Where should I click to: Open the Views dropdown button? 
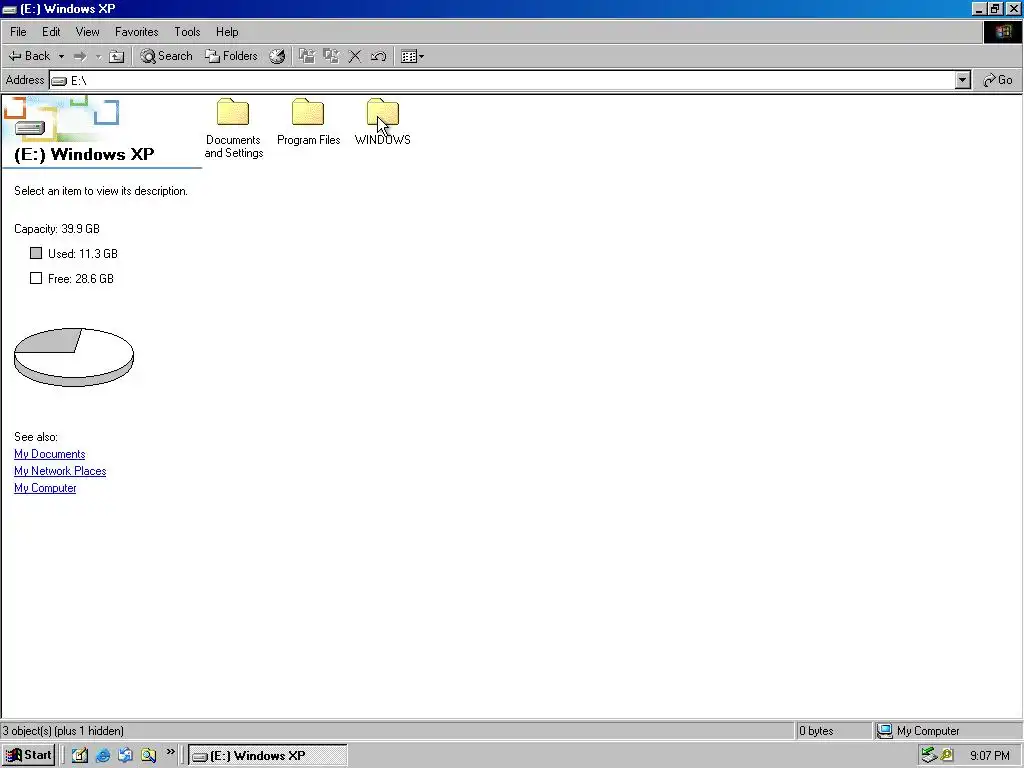[412, 56]
